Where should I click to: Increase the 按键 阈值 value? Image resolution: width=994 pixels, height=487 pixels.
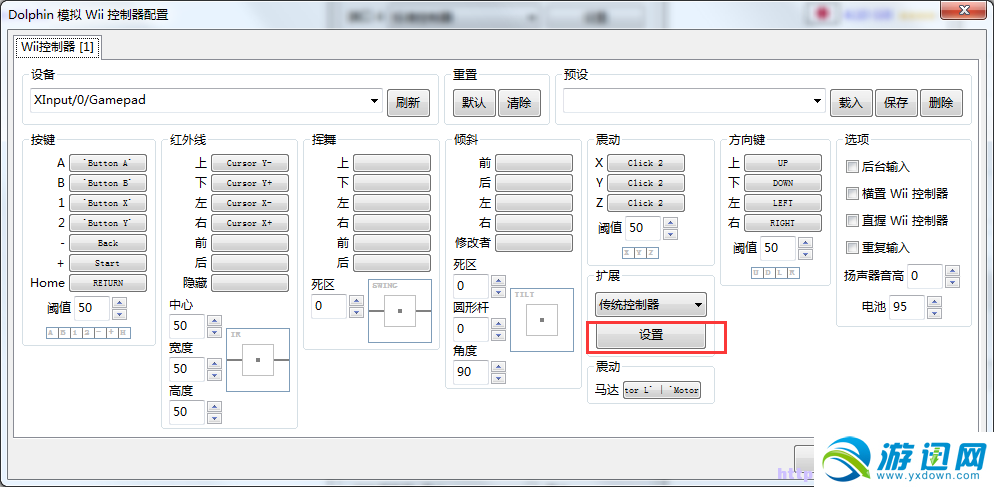coord(120,302)
